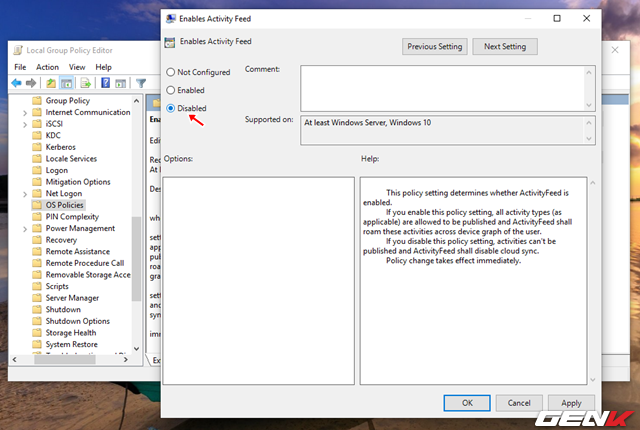This screenshot has height=430, width=640.
Task: Select the Enabled radio button
Action: [x=171, y=90]
